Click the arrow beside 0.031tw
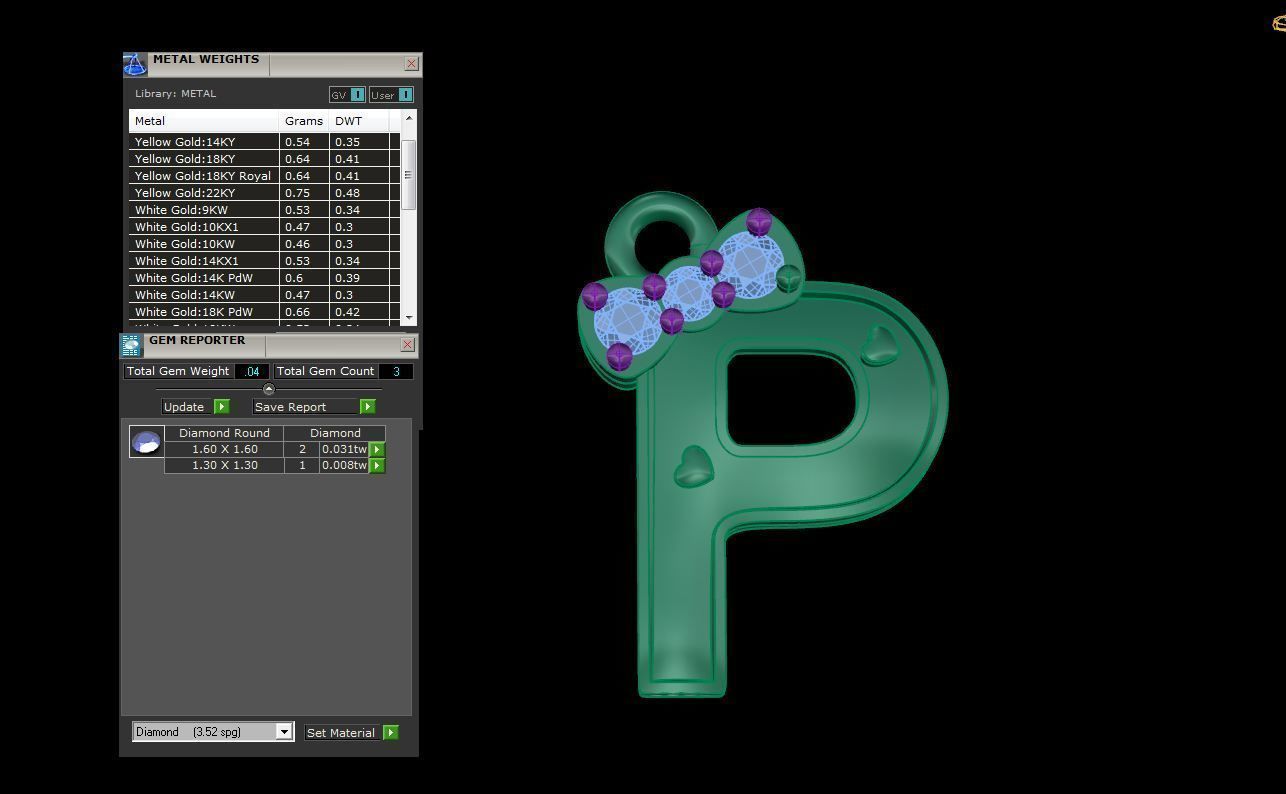 coord(377,450)
